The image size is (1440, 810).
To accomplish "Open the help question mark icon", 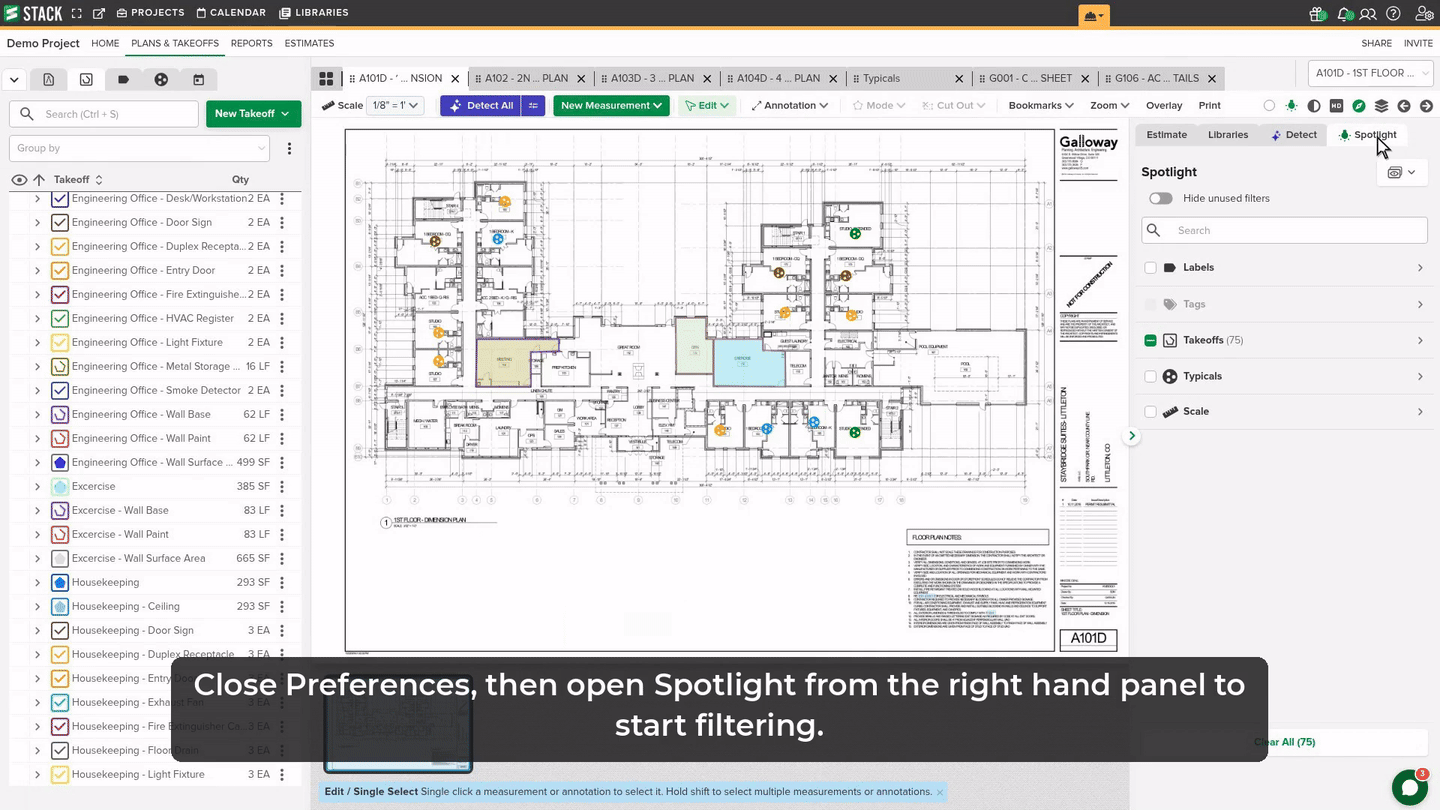I will 1393,14.
